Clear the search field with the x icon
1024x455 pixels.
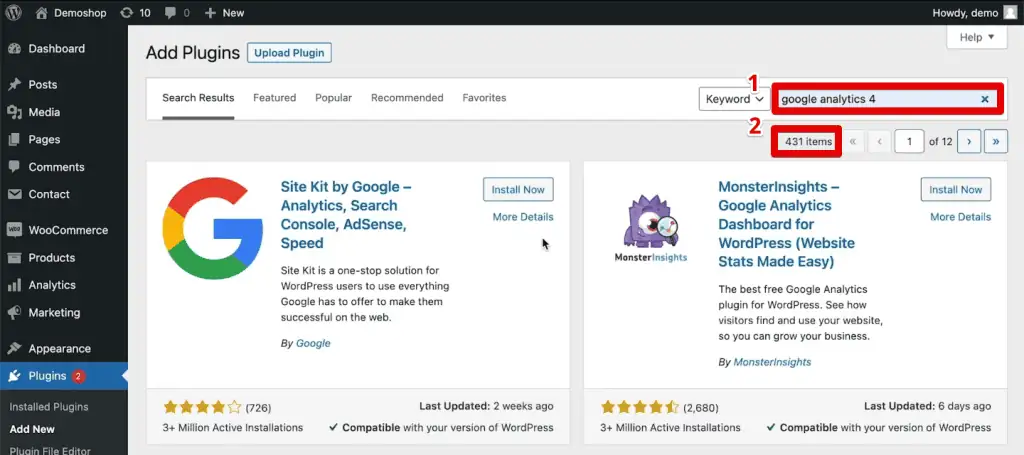pyautogui.click(x=985, y=99)
